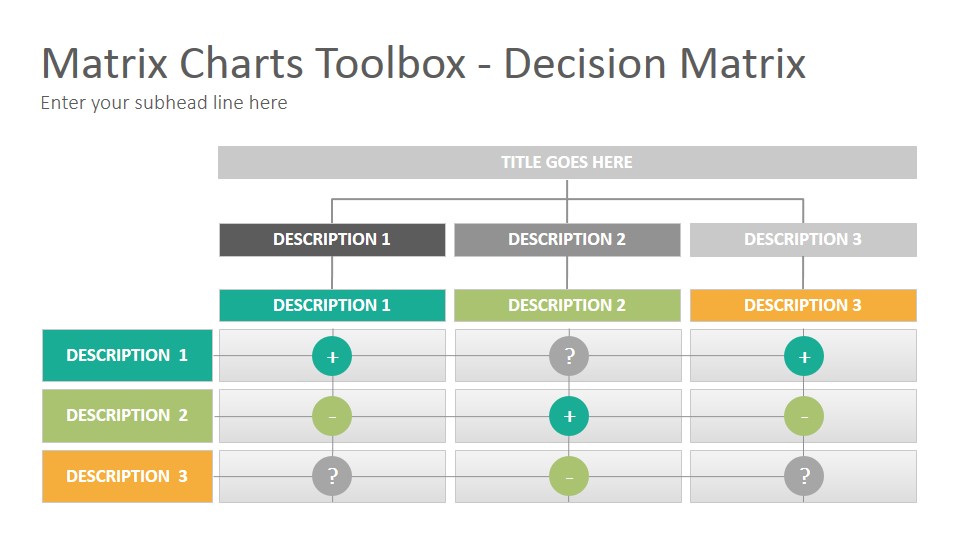The height and width of the screenshot is (540, 960).
Task: Click the dark gray DESCRIPTION 1 header box
Action: click(332, 239)
